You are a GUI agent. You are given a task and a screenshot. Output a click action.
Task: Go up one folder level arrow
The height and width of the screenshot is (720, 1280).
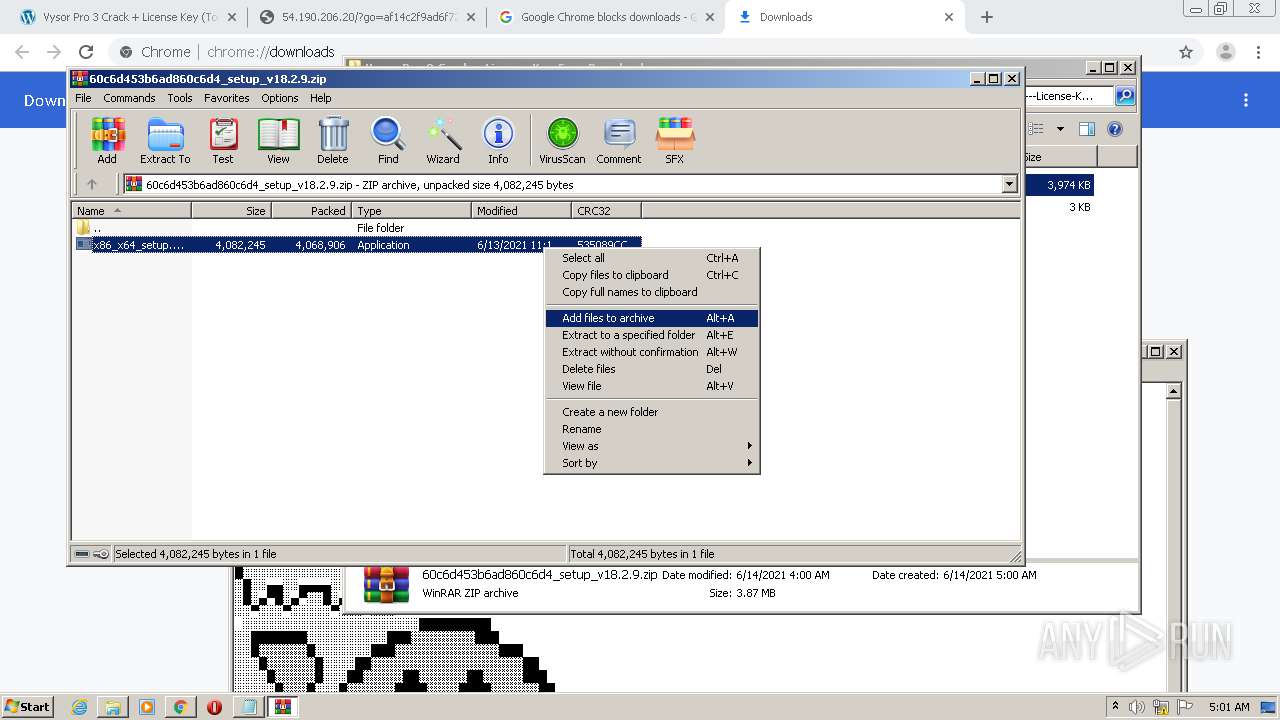[x=92, y=184]
